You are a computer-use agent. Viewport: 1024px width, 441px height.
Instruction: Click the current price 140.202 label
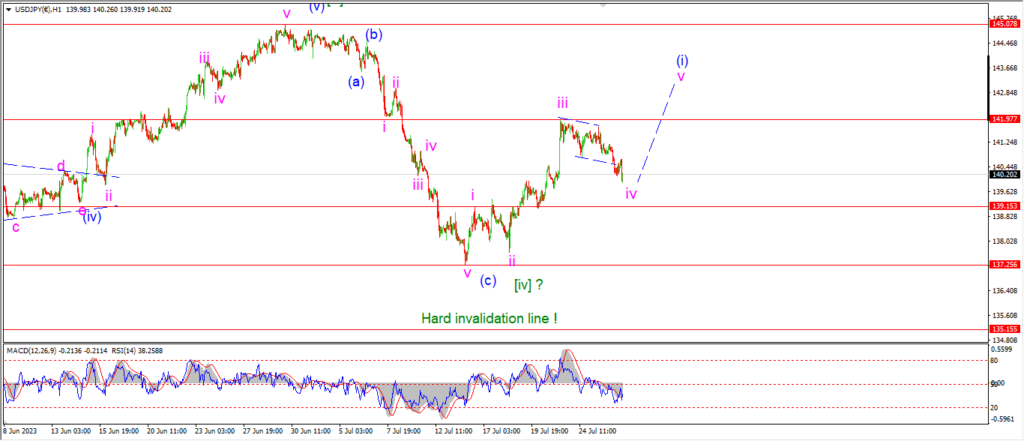1004,174
